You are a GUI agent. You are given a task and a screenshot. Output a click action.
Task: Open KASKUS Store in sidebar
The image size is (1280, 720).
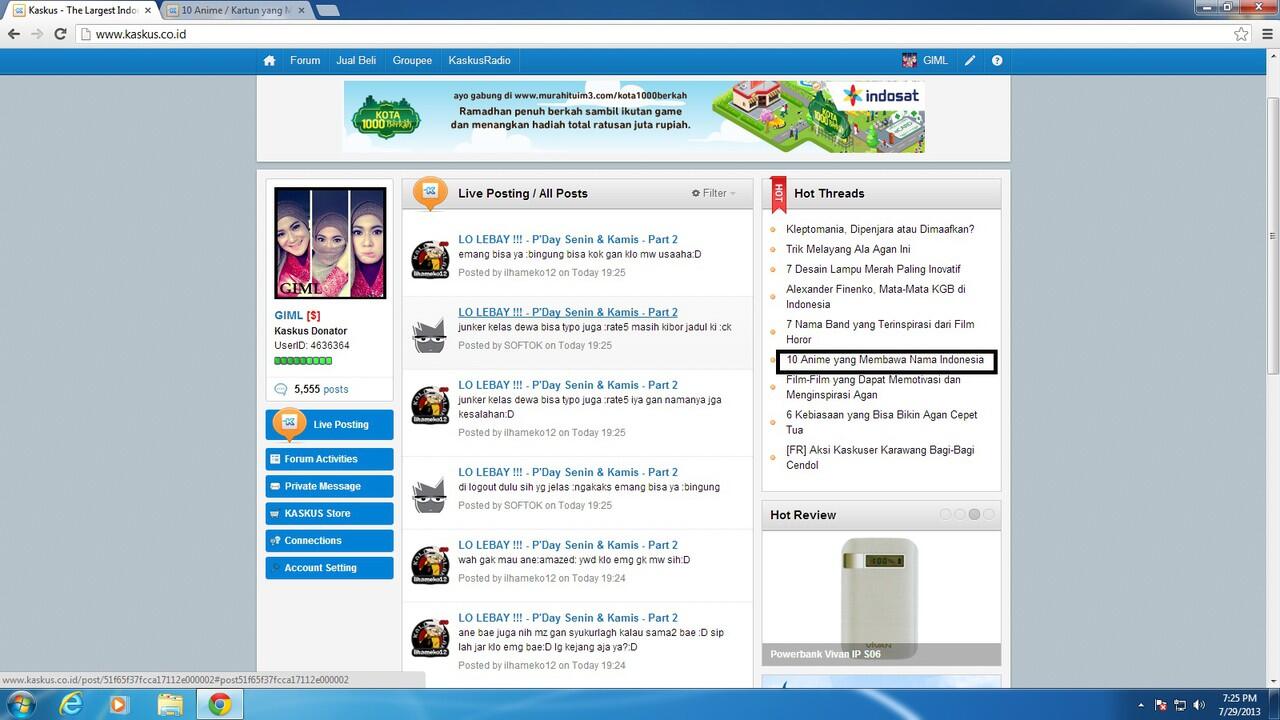pos(329,513)
